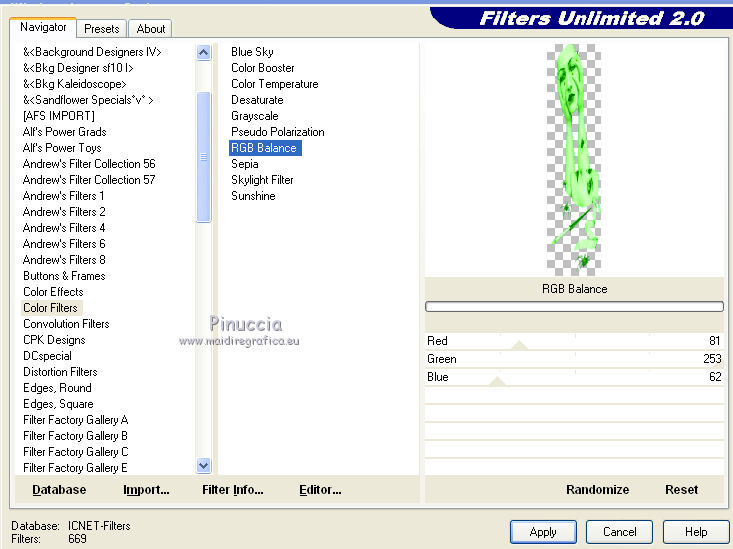Viewport: 733px width, 549px height.
Task: Select Edges, Square category
Action: click(58, 404)
